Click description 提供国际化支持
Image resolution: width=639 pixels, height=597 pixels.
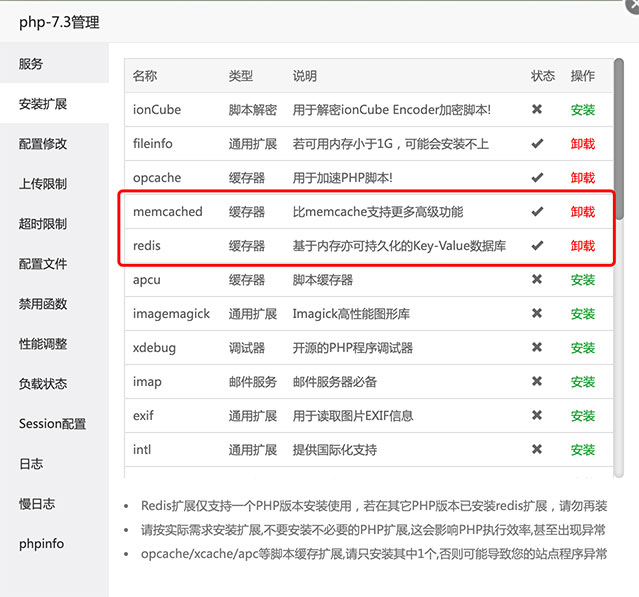[335, 450]
